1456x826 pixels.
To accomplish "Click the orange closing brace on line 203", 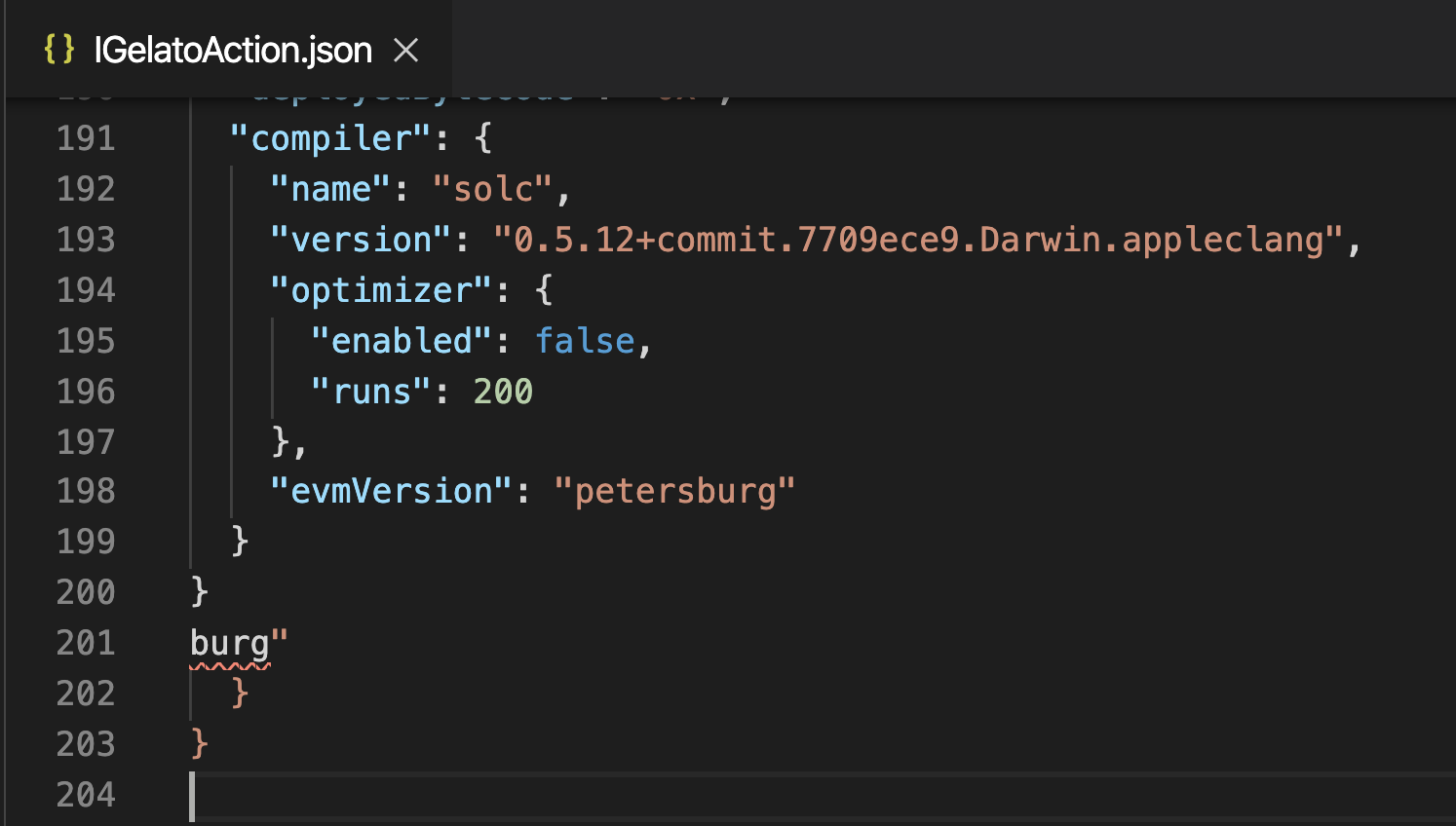I will (x=200, y=743).
